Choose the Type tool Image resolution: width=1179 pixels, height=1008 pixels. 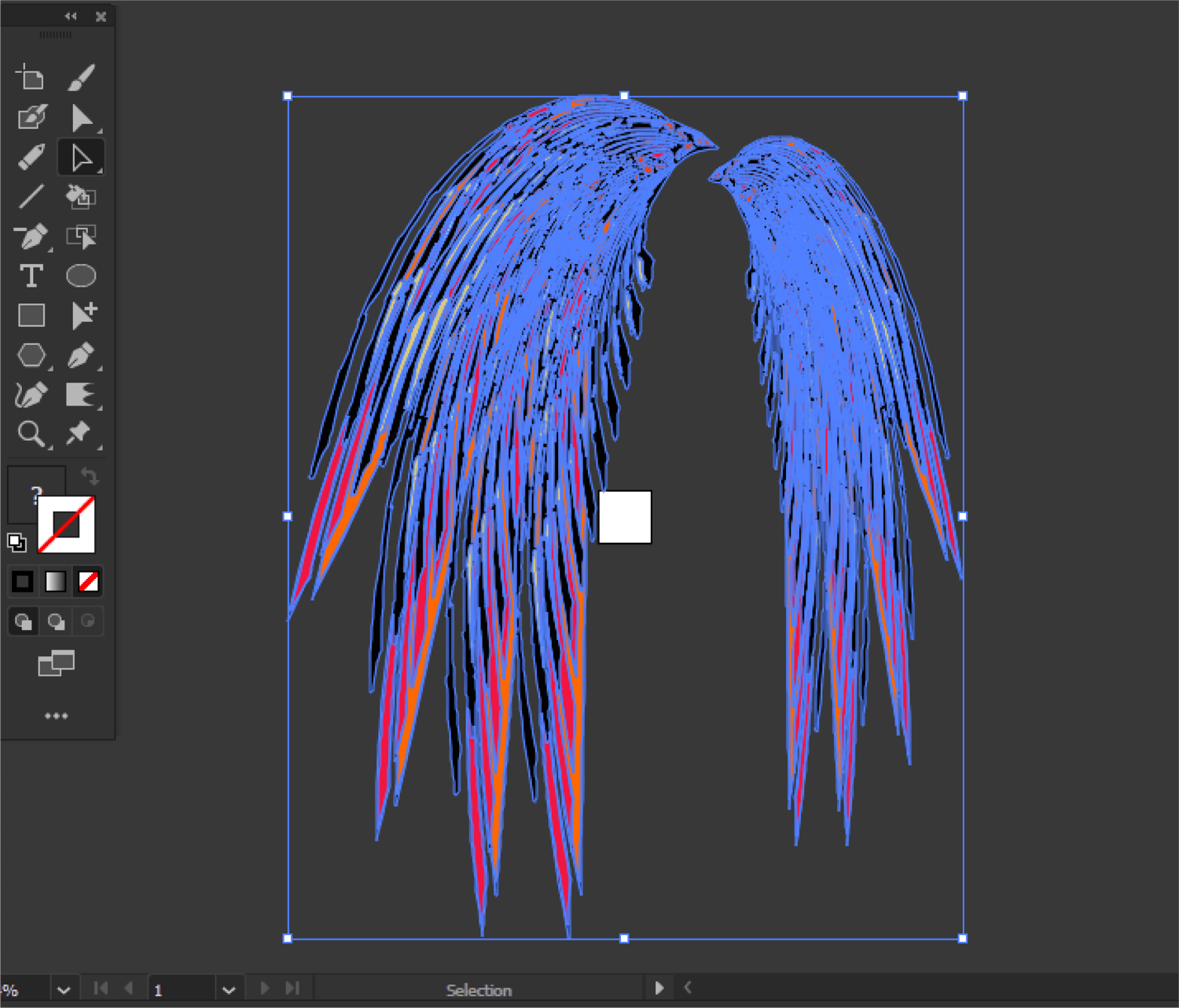31,276
